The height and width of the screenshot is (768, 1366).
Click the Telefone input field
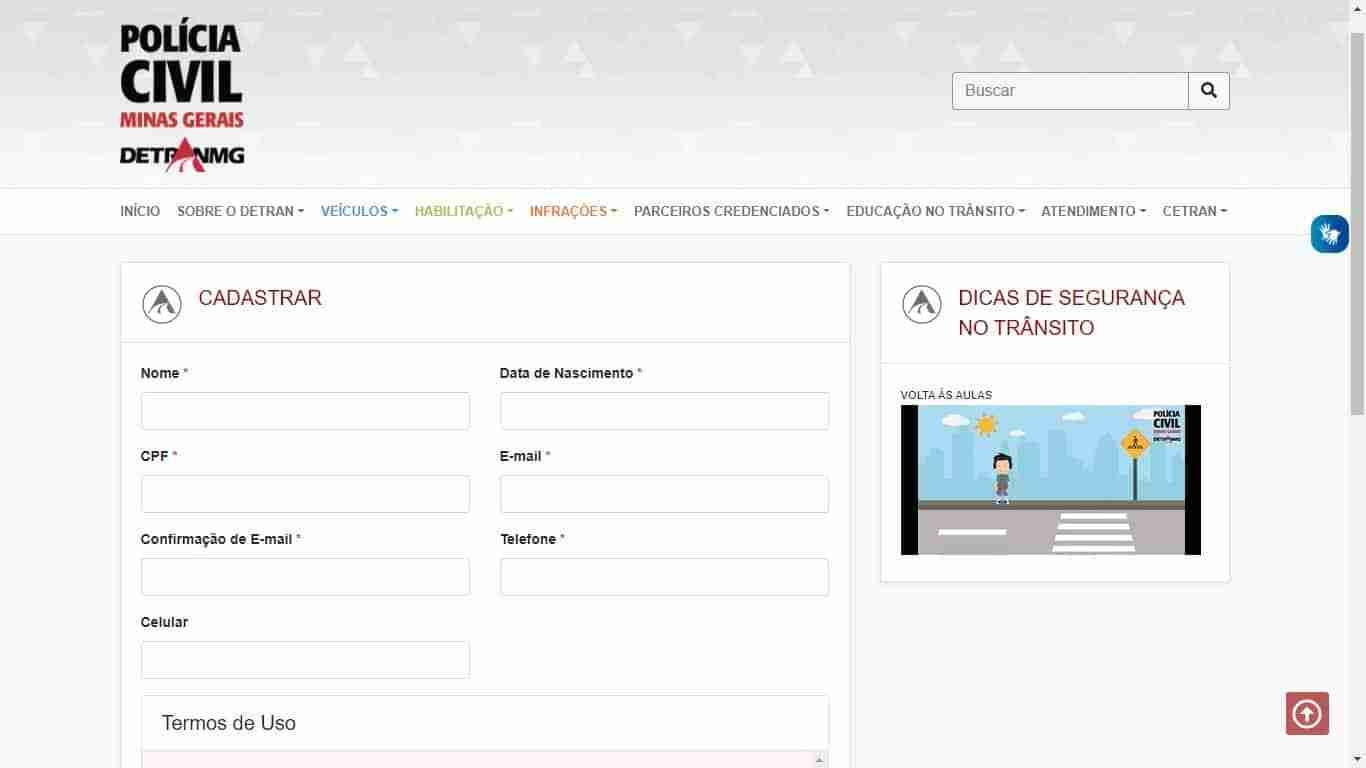(664, 577)
